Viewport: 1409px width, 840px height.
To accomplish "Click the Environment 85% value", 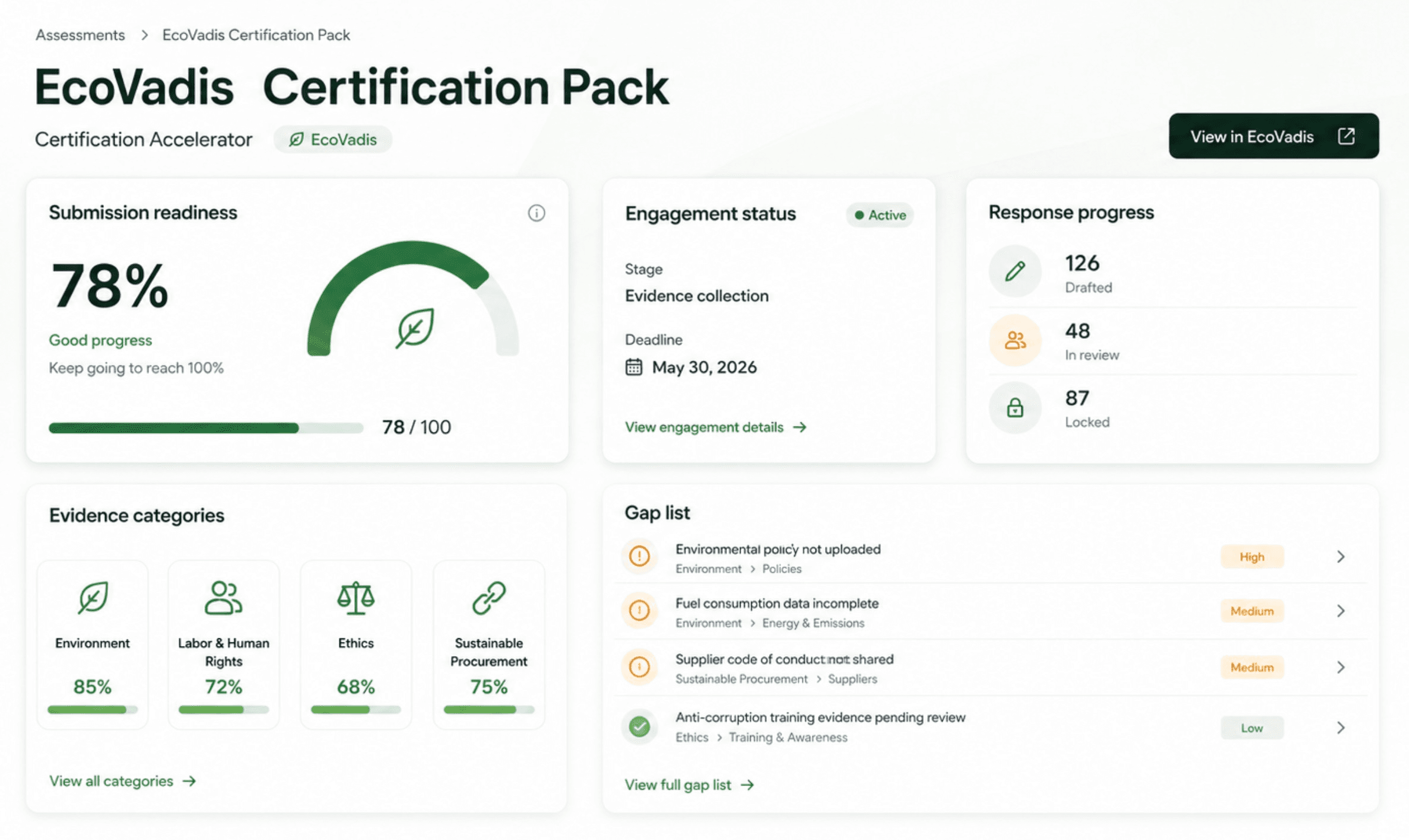I will point(92,686).
